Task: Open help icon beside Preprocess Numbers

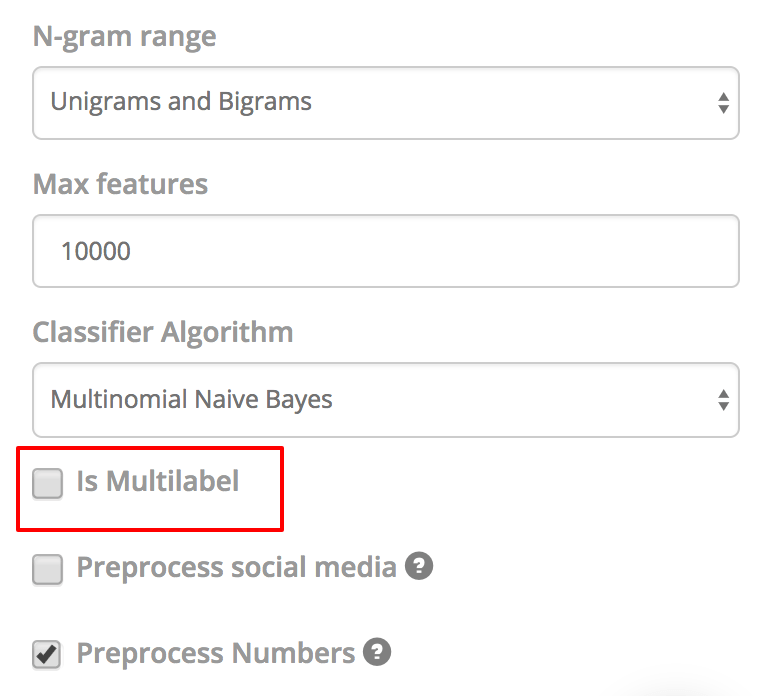Action: [x=377, y=653]
